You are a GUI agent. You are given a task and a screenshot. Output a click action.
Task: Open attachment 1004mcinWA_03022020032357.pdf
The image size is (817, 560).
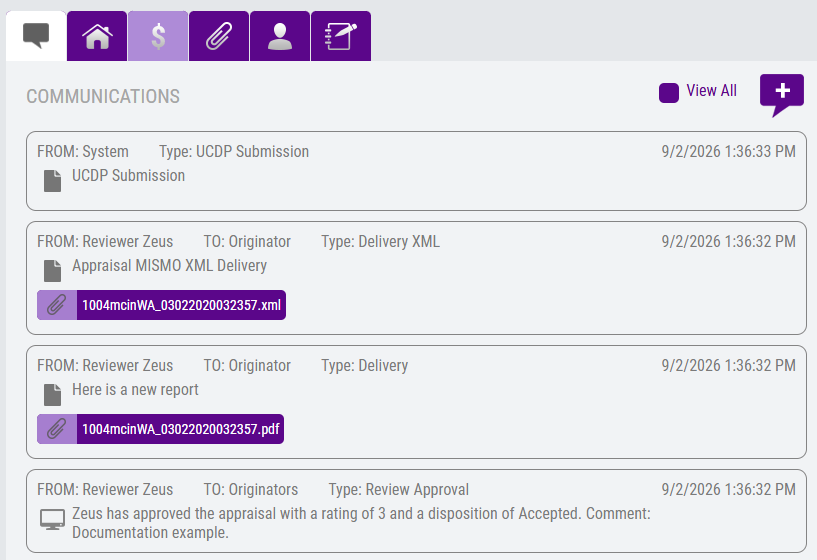click(x=180, y=429)
